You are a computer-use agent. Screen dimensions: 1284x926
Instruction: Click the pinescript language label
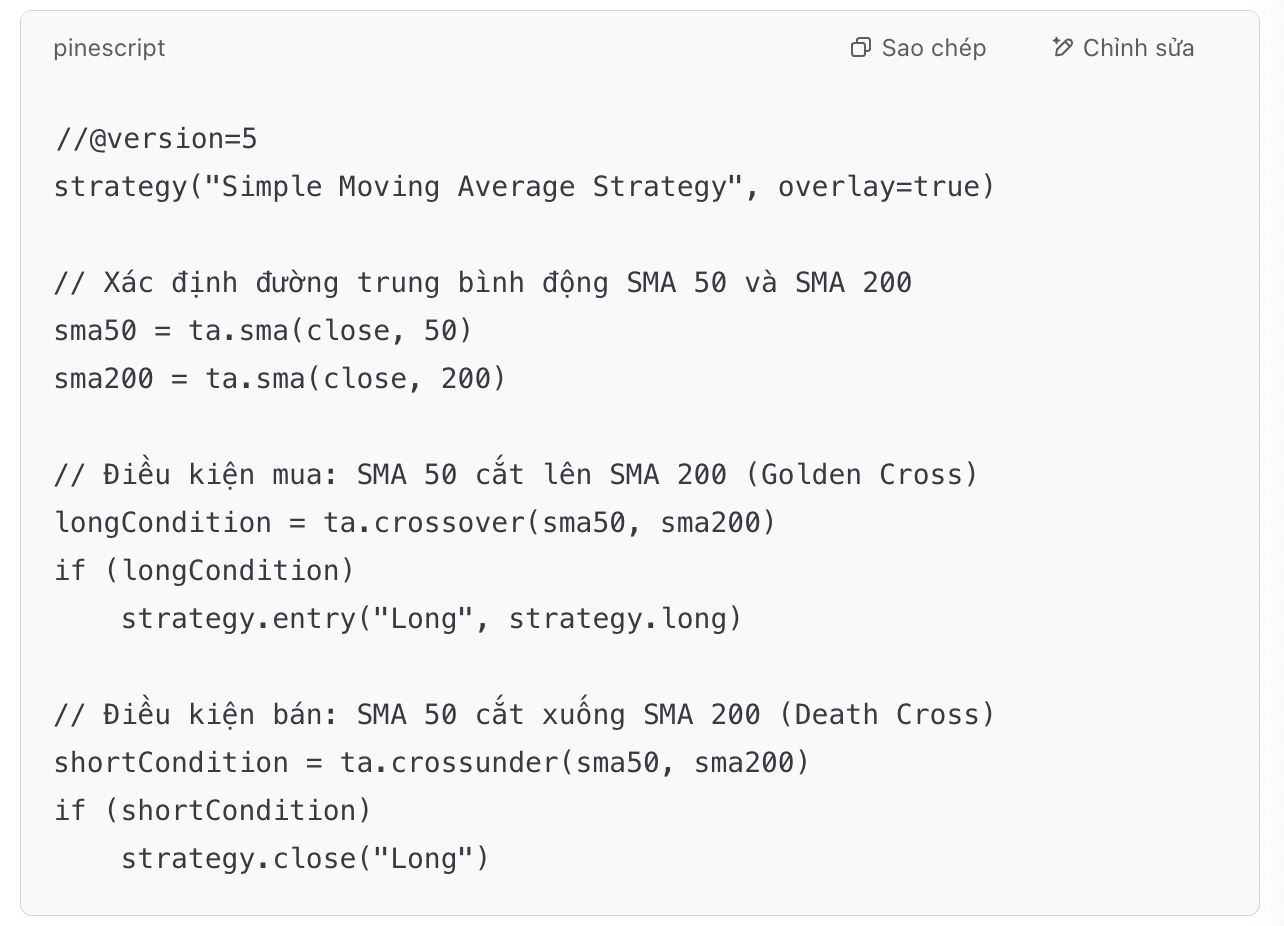coord(109,48)
